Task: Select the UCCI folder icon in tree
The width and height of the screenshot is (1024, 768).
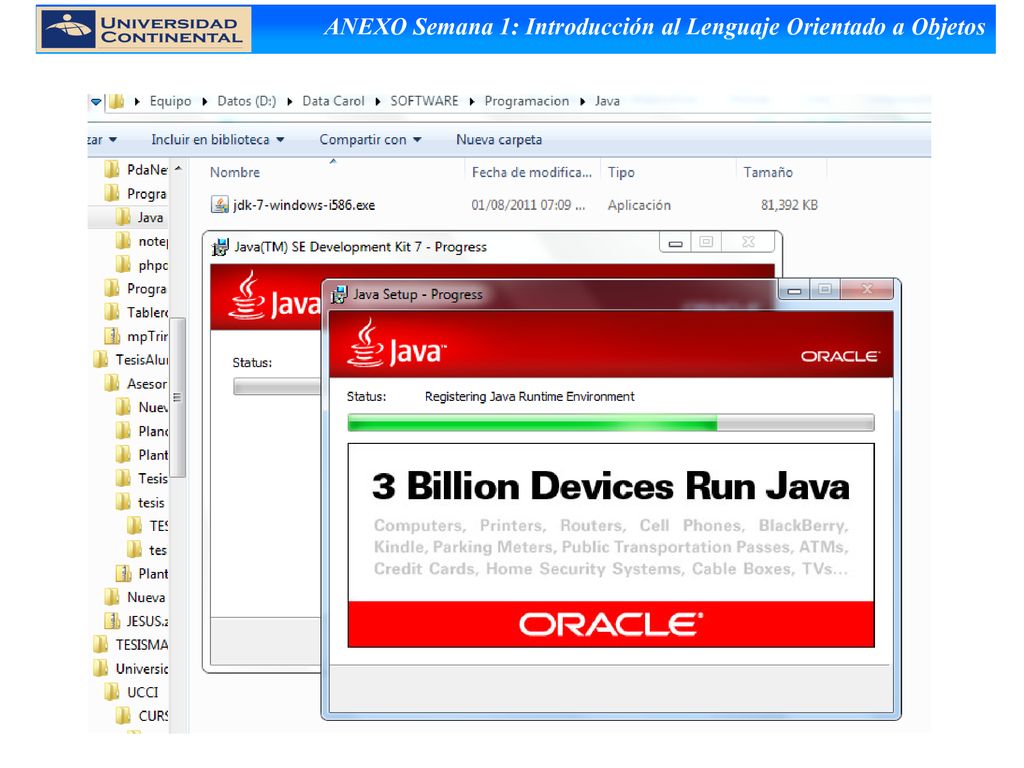Action: 112,692
